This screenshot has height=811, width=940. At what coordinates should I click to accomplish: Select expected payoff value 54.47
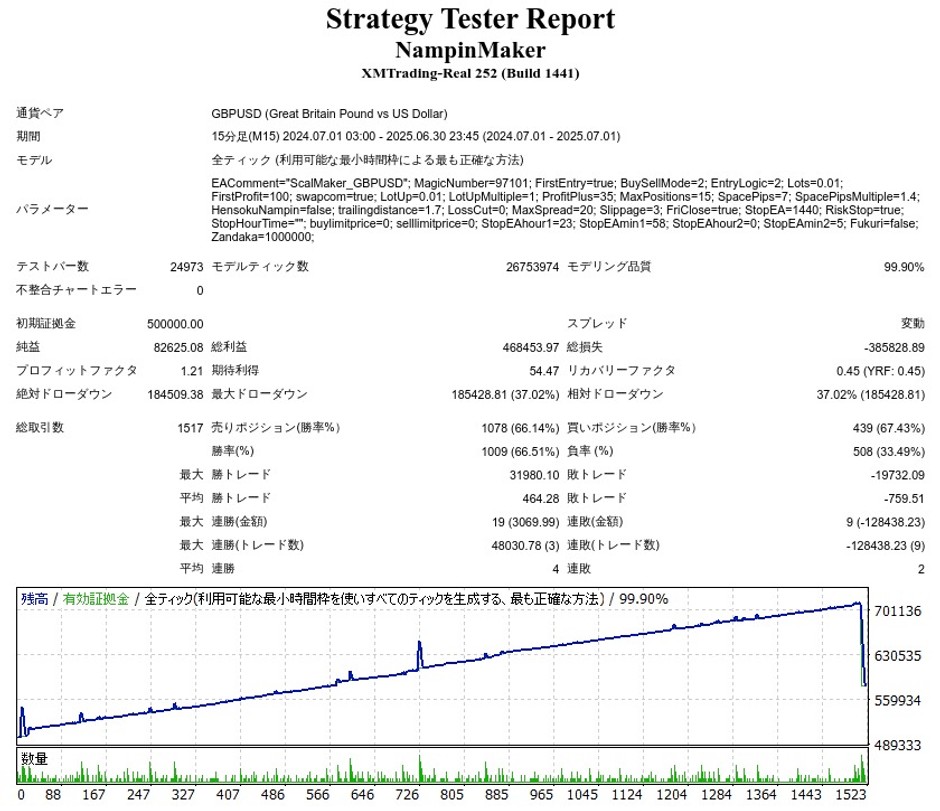pyautogui.click(x=544, y=371)
